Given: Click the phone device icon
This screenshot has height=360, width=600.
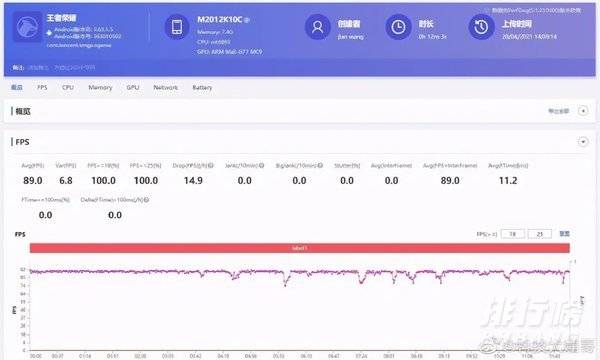Looking at the screenshot, I should pyautogui.click(x=177, y=27).
